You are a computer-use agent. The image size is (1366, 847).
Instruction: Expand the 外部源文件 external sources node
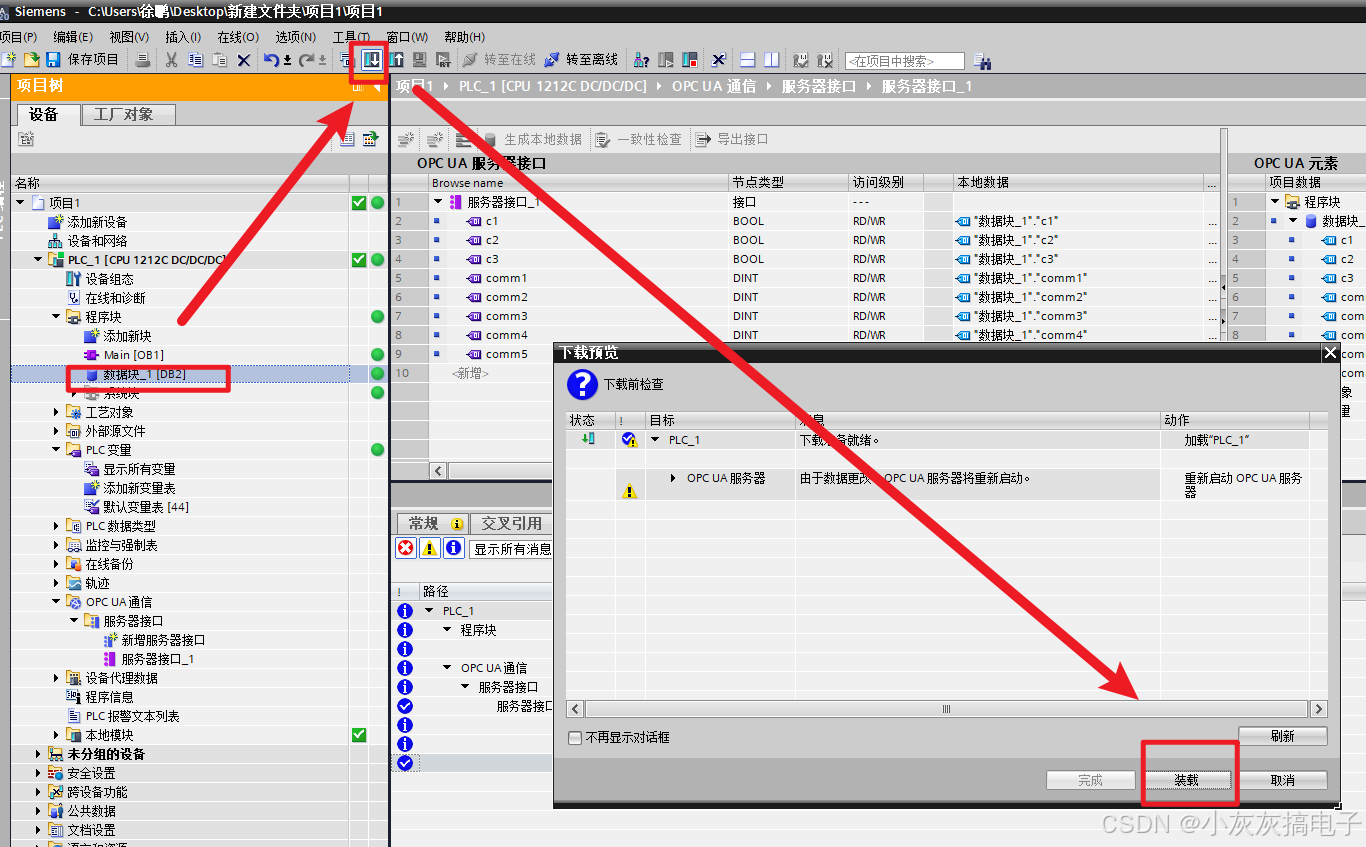click(56, 431)
